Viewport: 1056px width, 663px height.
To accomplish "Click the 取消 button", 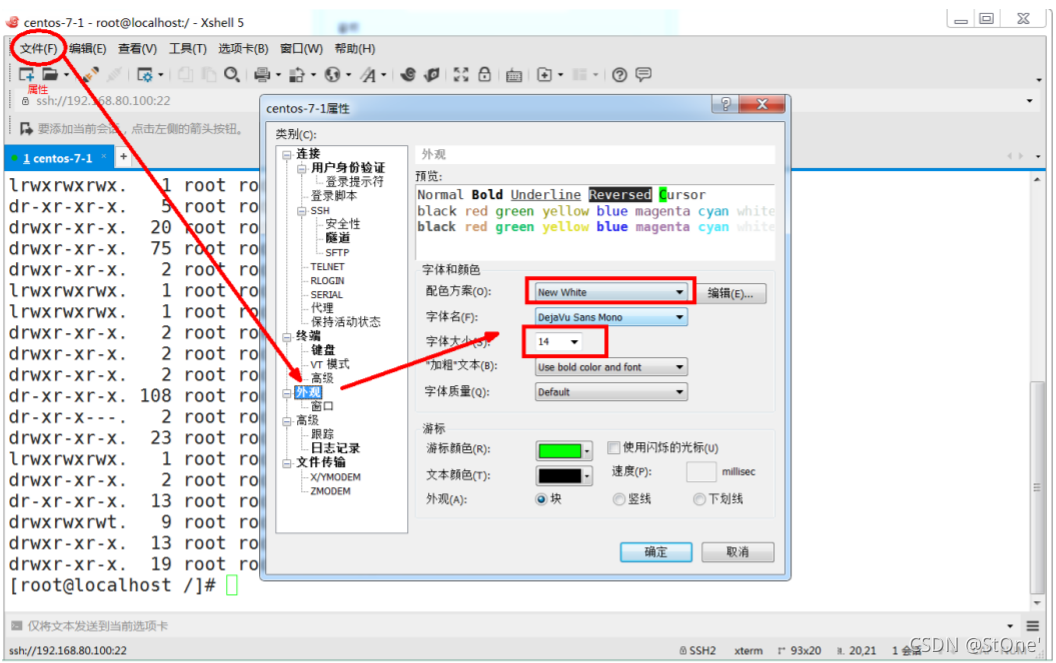I will click(737, 552).
